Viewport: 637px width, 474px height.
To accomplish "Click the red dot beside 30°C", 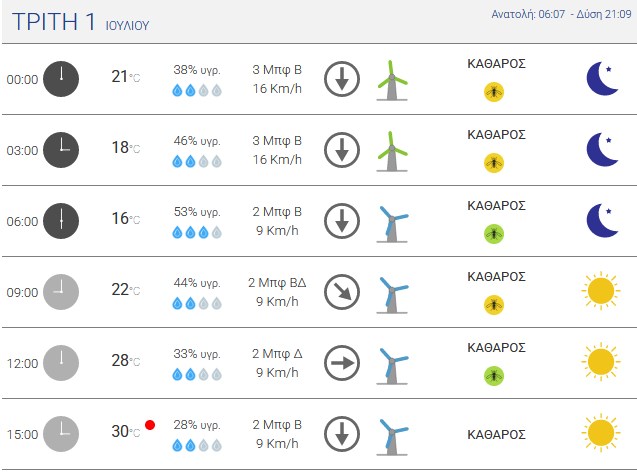I will (150, 425).
